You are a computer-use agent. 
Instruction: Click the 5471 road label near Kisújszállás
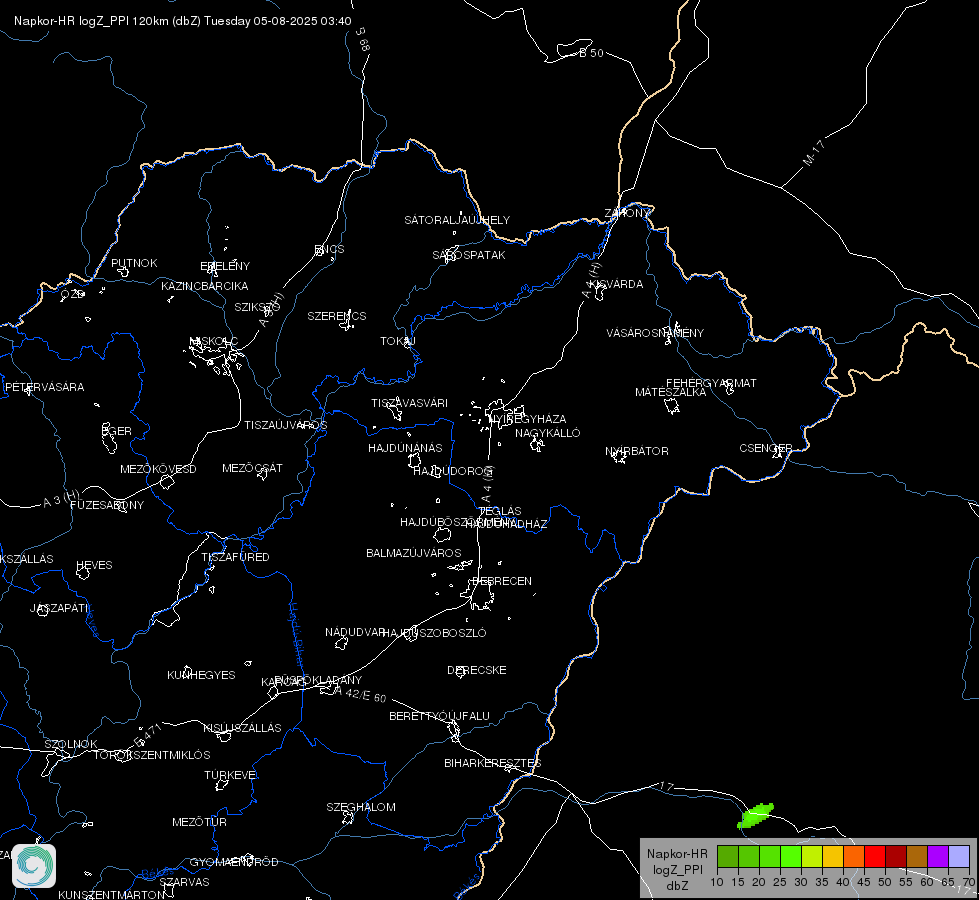coord(148,735)
